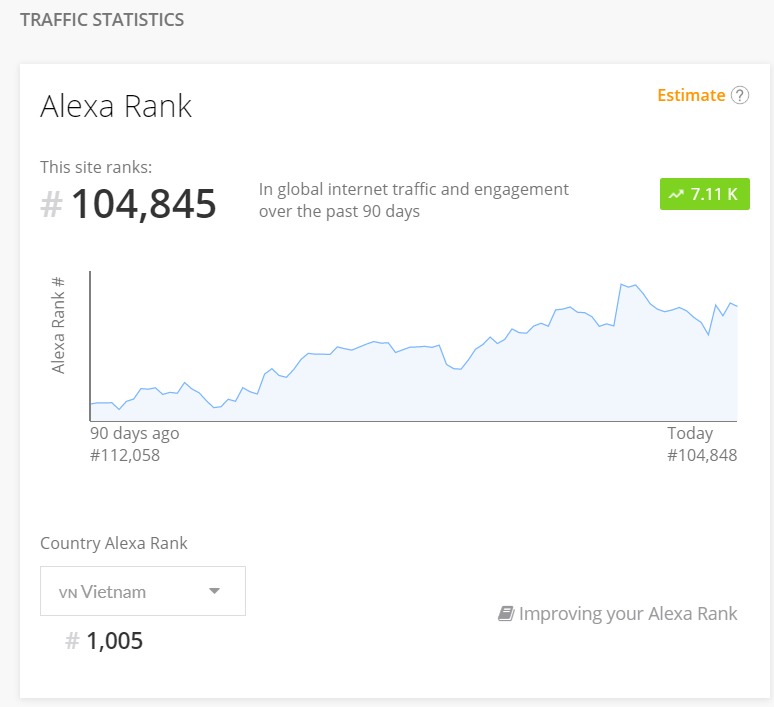
Task: Click the green 7.11 K rank change badge
Action: [x=704, y=194]
